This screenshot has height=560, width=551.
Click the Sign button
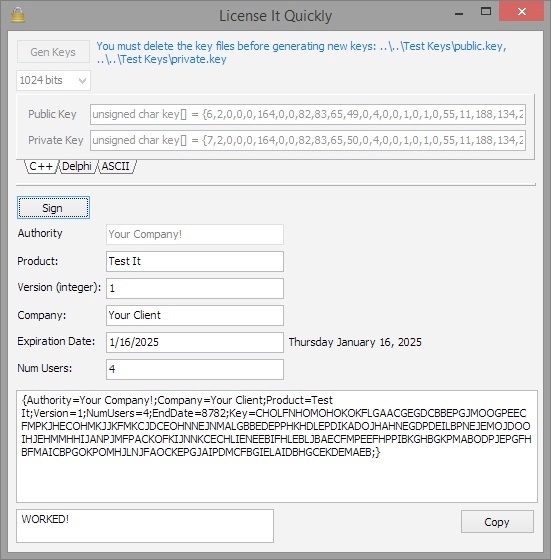53,208
